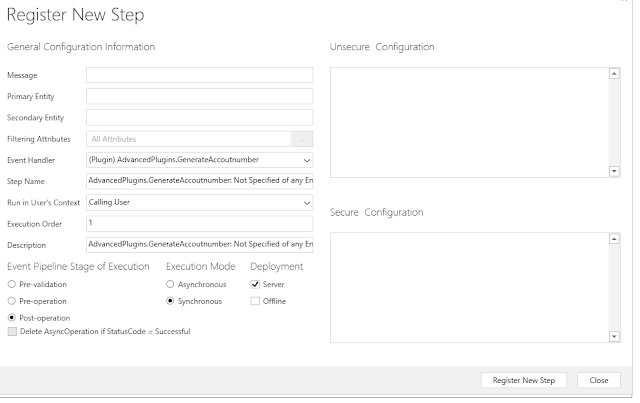This screenshot has width=640, height=403.
Task: Toggle the Server deployment checkbox
Action: [x=255, y=285]
